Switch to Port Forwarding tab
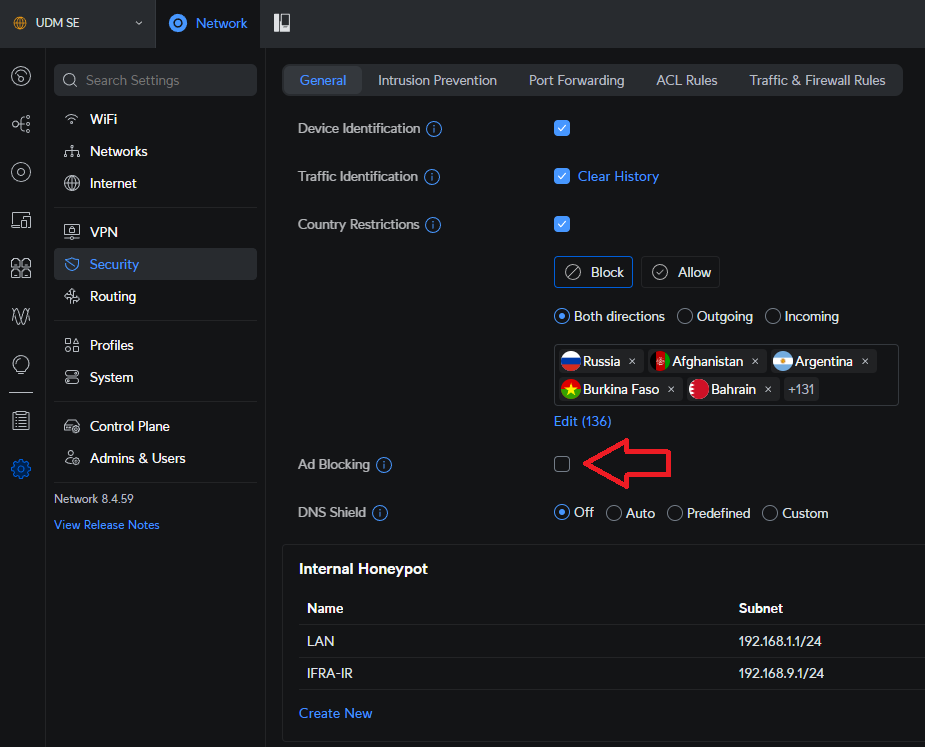The height and width of the screenshot is (747, 925). tap(576, 80)
